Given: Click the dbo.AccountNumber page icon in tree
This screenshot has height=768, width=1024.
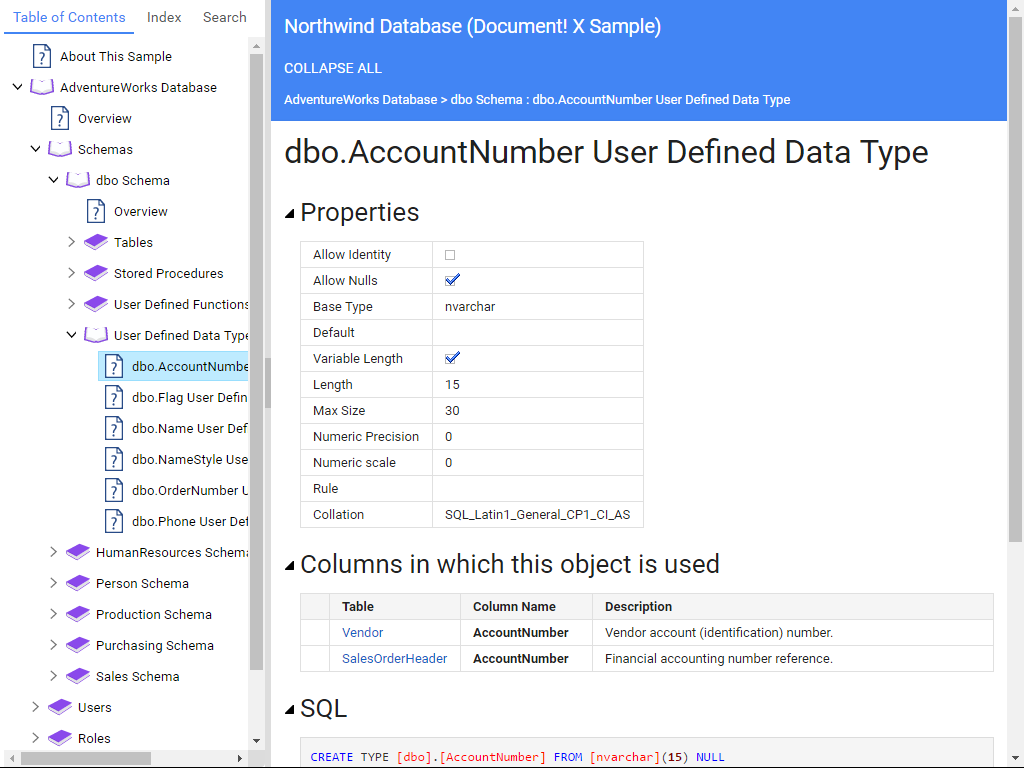Looking at the screenshot, I should [114, 366].
